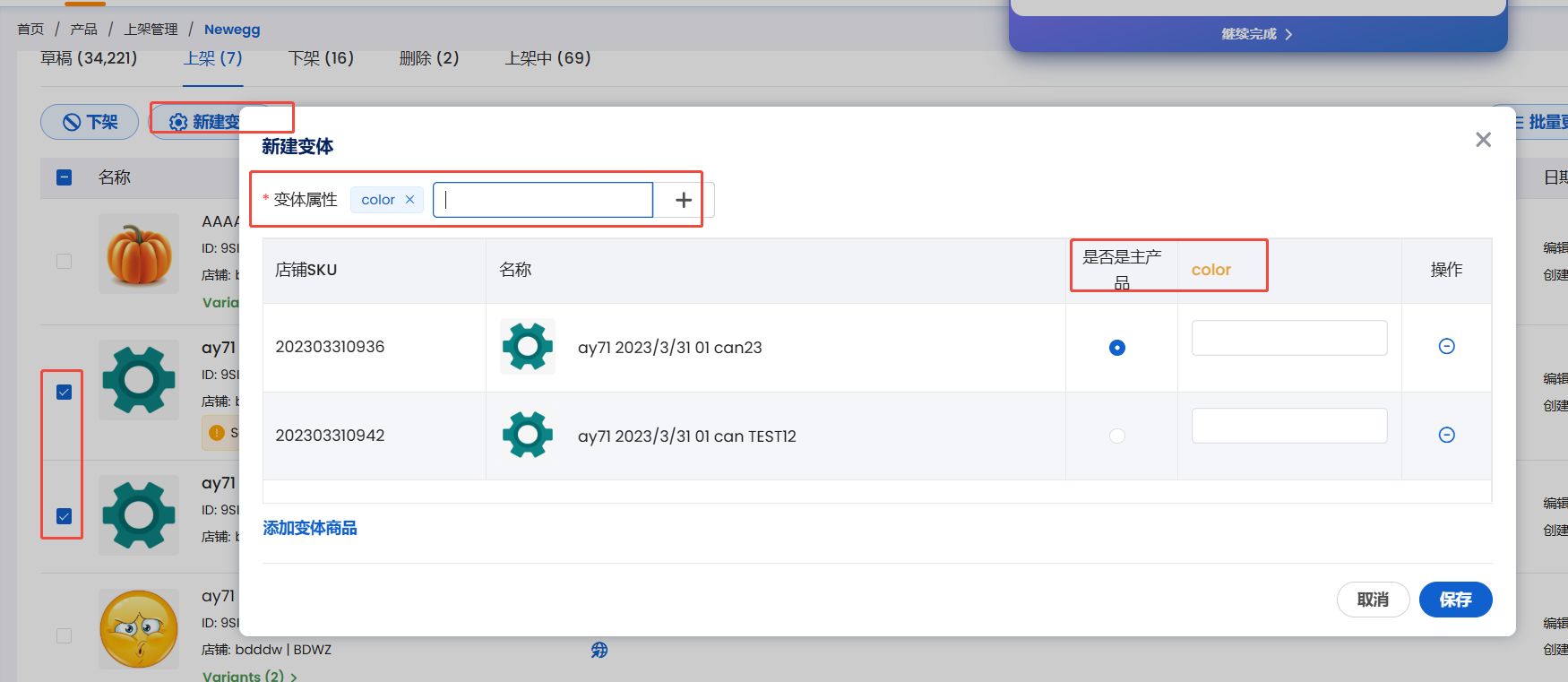Image resolution: width=1568 pixels, height=682 pixels.
Task: Click the 添加变体商品 link
Action: tap(310, 529)
